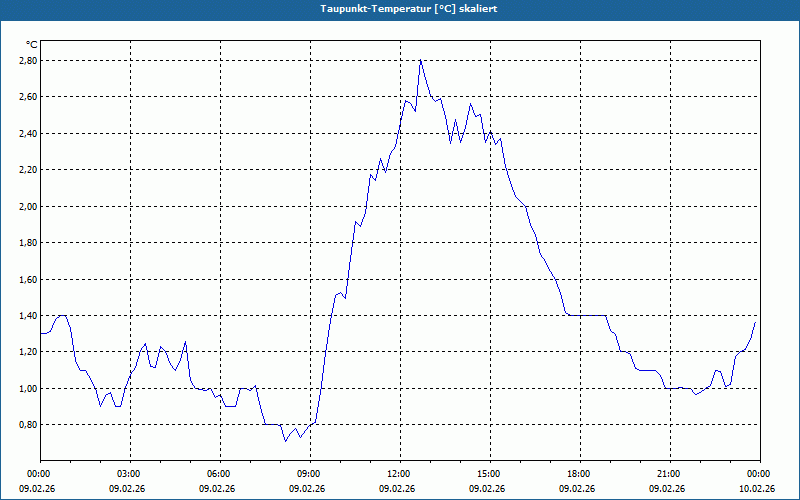Select the 09.02.26 date under 09:00

[307, 489]
